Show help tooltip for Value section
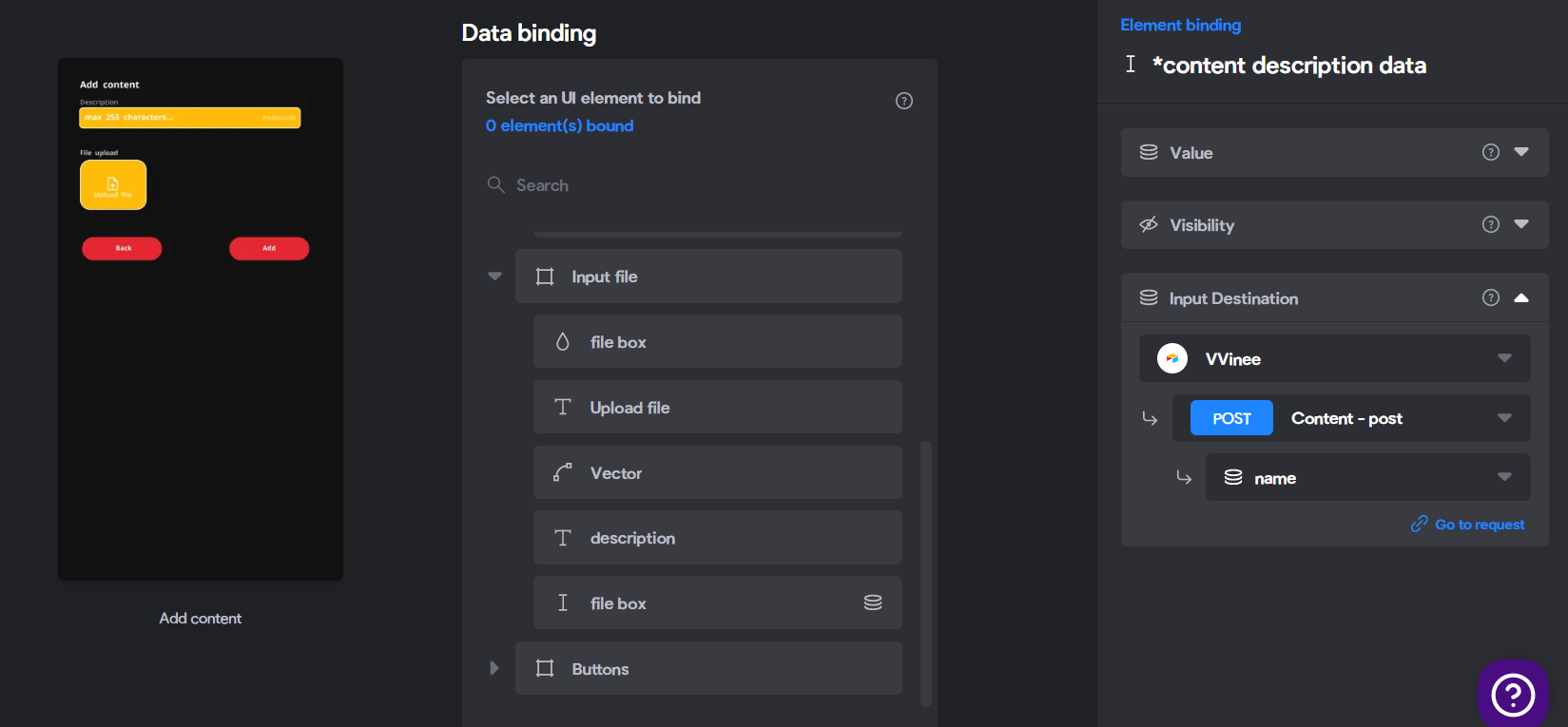 pyautogui.click(x=1491, y=152)
